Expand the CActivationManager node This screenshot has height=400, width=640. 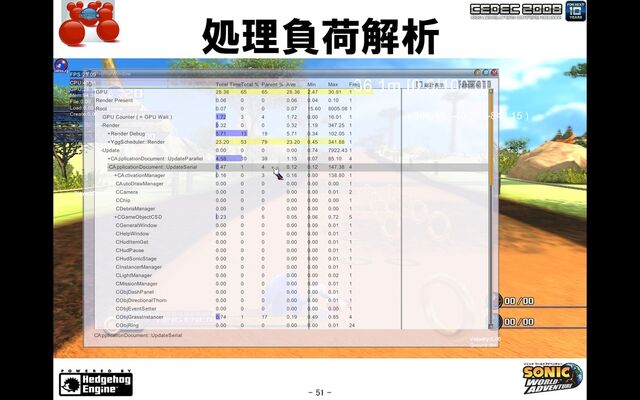click(116, 176)
